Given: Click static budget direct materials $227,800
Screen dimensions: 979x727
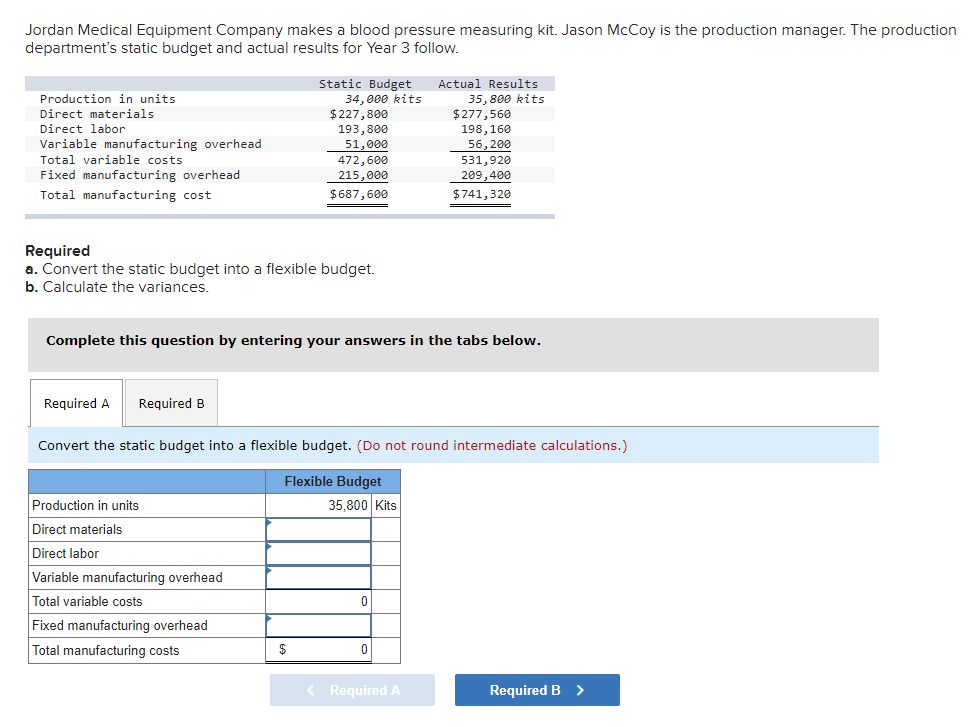Looking at the screenshot, I should tap(358, 114).
